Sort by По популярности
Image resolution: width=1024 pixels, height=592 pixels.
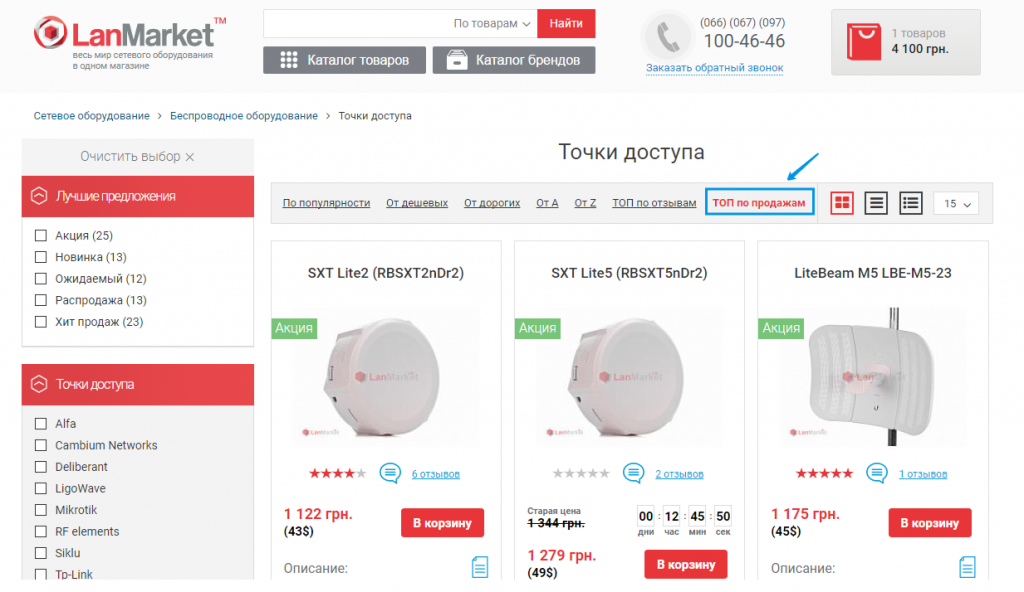(x=326, y=203)
